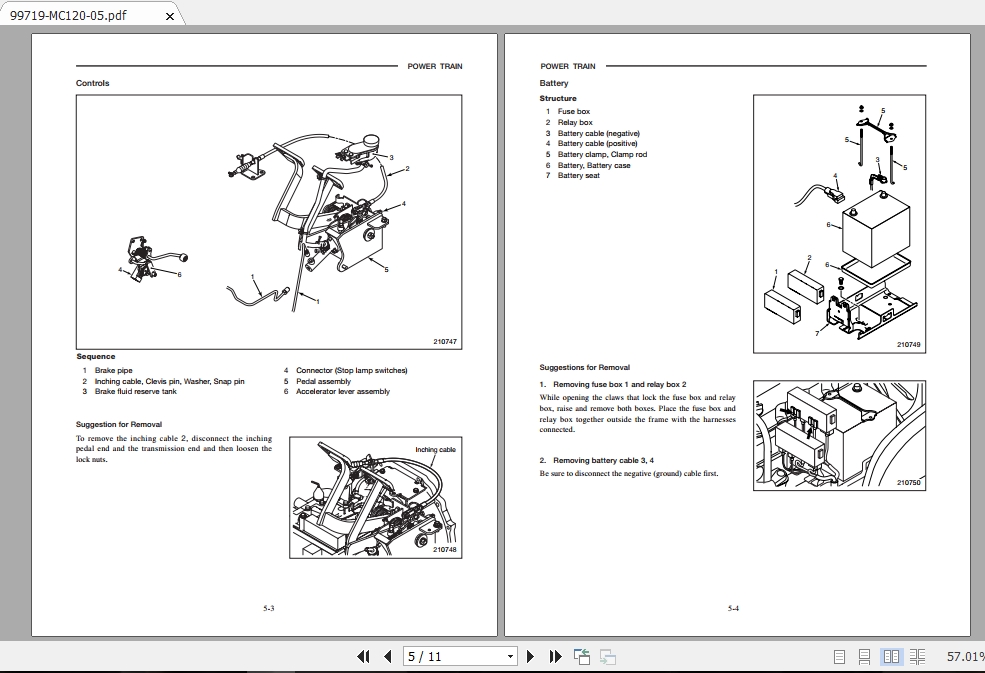Go to the next page
The width and height of the screenshot is (985, 673).
pyautogui.click(x=530, y=657)
